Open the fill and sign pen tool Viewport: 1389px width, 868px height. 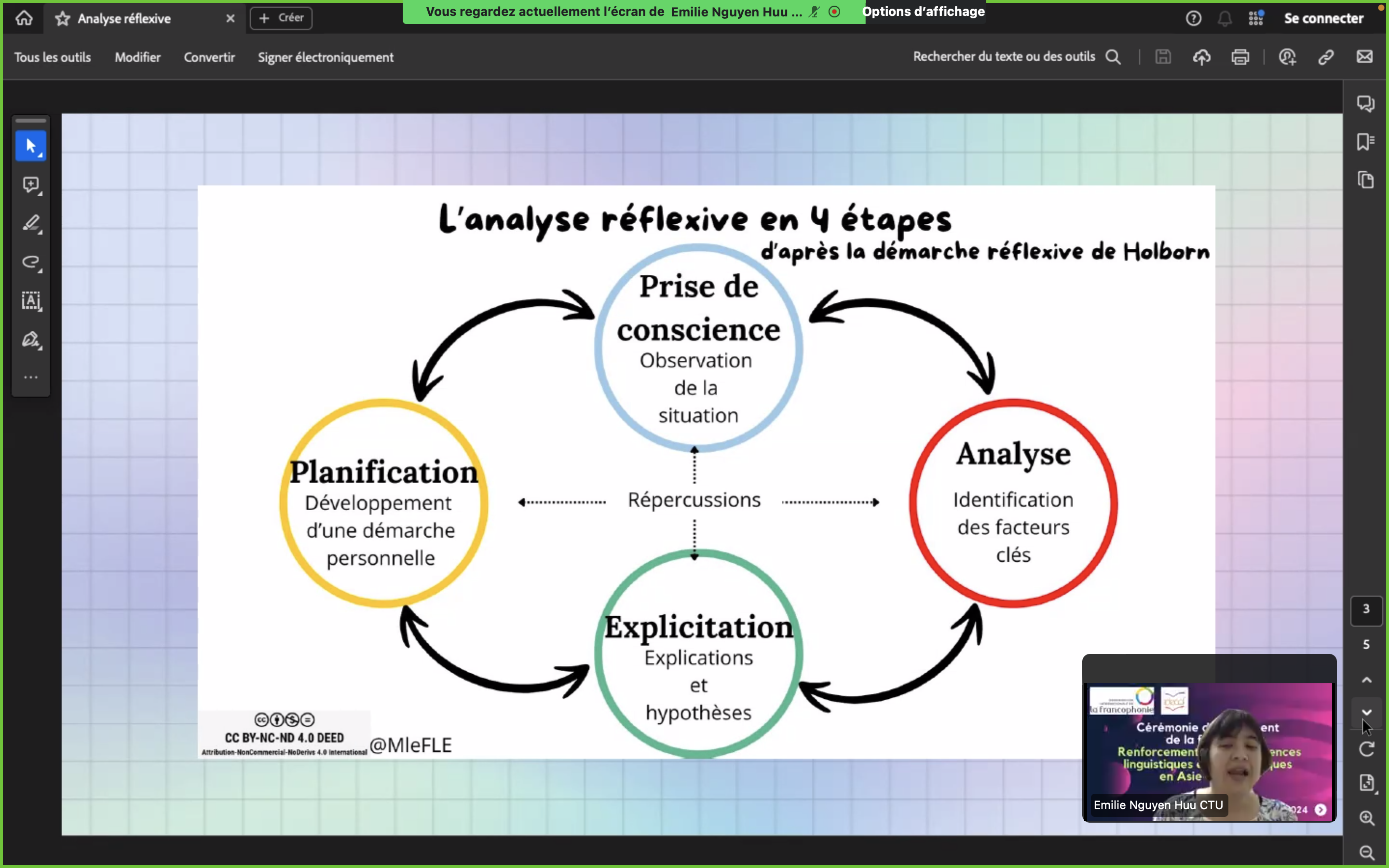[31, 339]
